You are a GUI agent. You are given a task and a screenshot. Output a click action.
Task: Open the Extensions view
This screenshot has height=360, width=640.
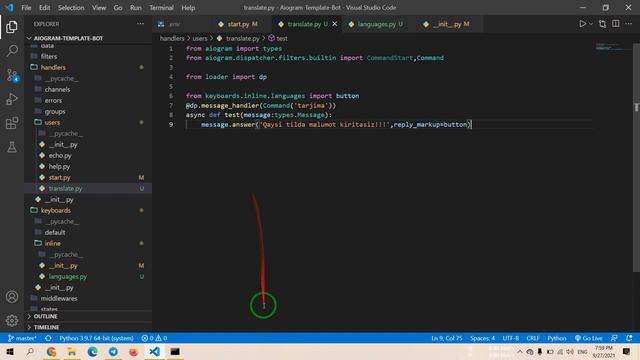point(12,123)
